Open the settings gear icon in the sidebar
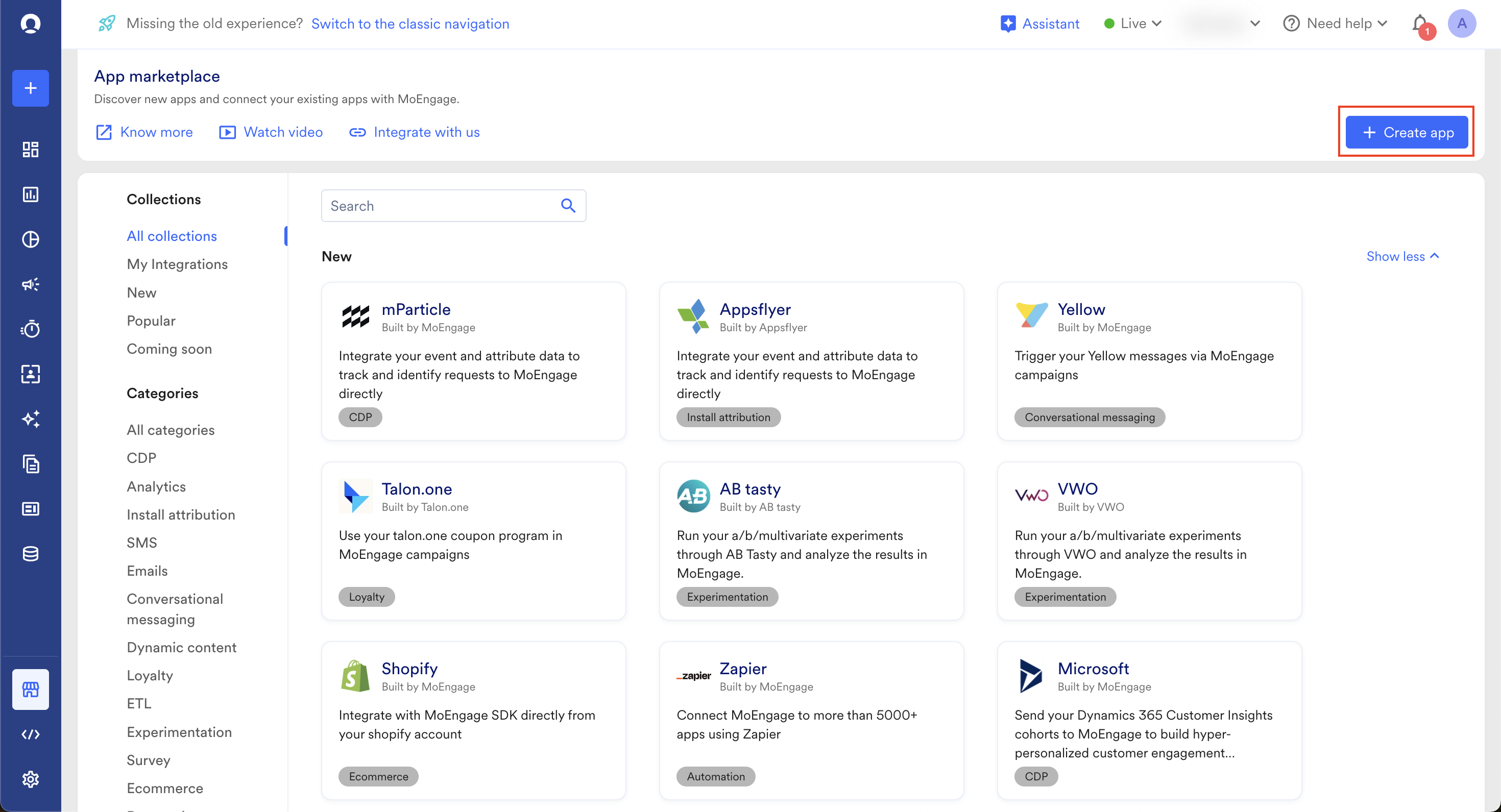This screenshot has width=1501, height=812. click(x=30, y=779)
